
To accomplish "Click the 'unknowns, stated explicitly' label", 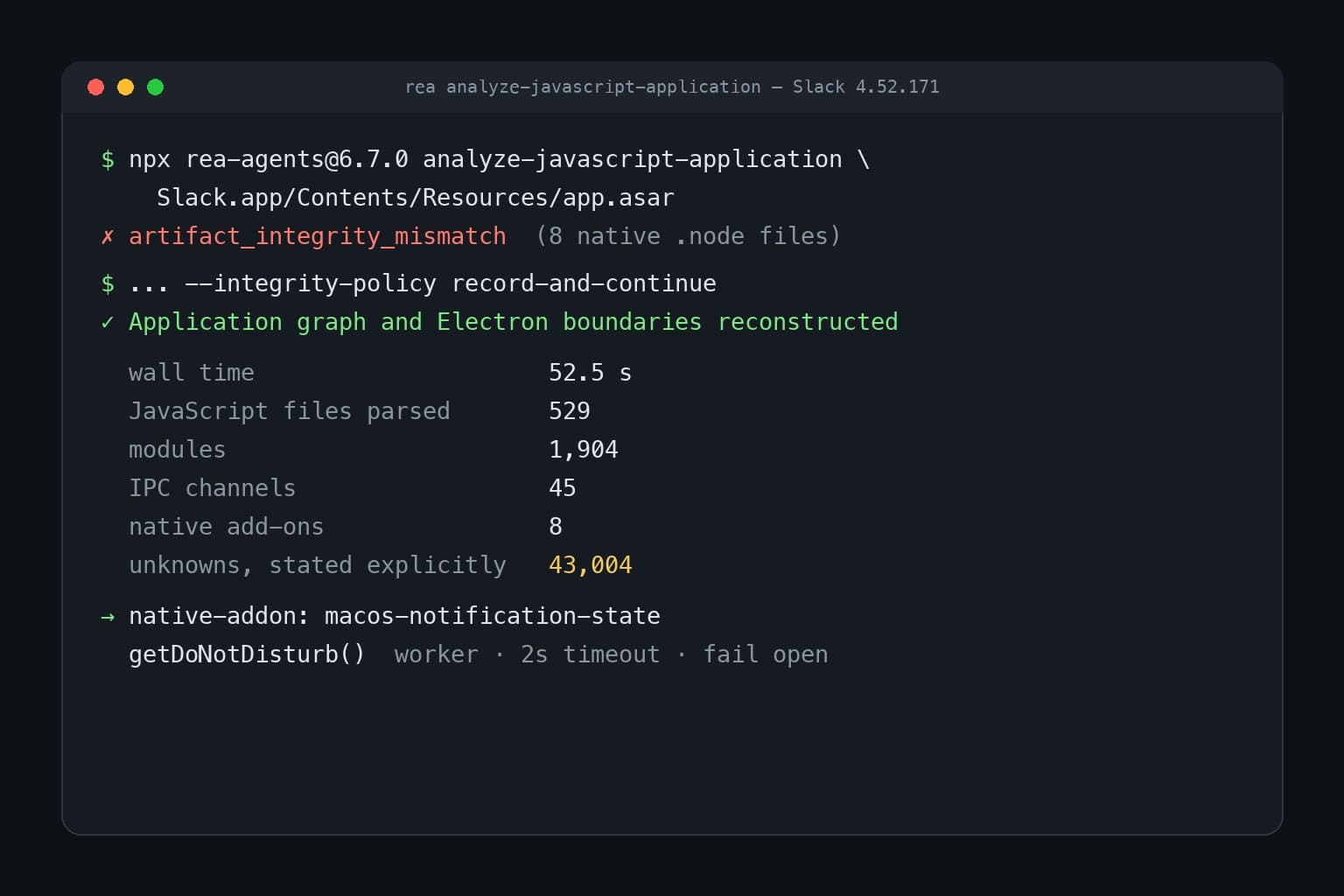I will [318, 565].
